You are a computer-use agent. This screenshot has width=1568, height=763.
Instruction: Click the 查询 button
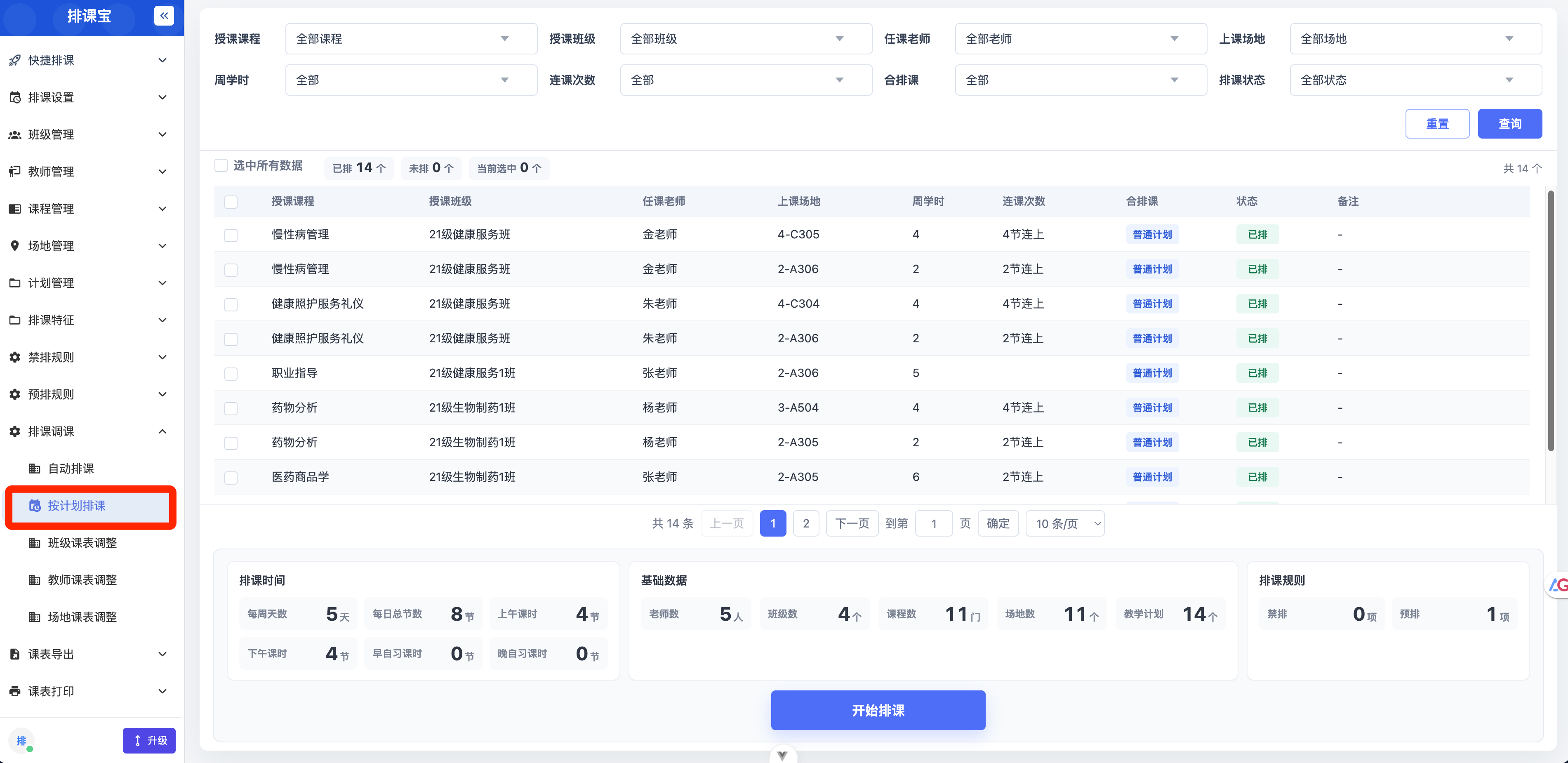(1509, 124)
